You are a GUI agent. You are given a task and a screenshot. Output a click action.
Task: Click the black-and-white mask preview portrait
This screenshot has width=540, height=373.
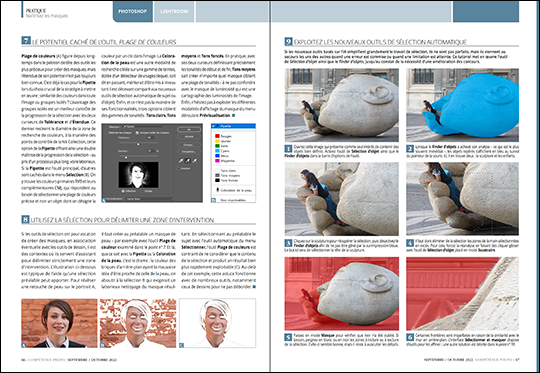[x=139, y=175]
